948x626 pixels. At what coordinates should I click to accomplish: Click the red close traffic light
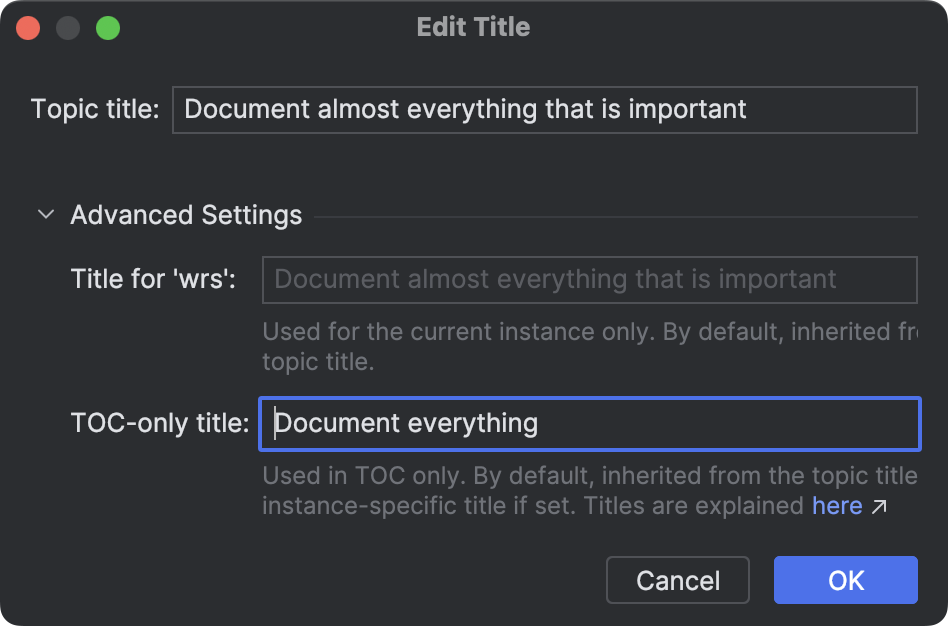click(x=28, y=28)
